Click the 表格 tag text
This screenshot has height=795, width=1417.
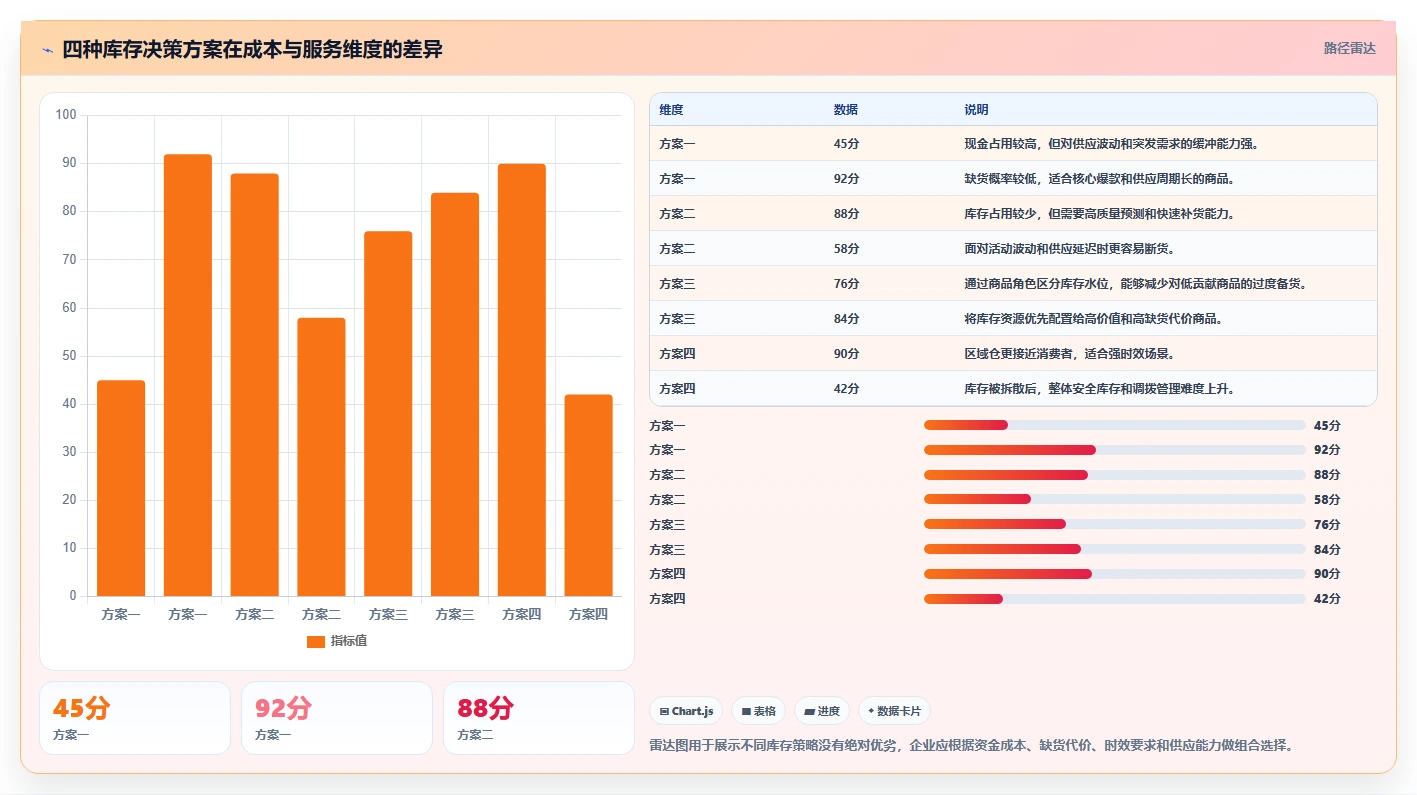point(765,711)
